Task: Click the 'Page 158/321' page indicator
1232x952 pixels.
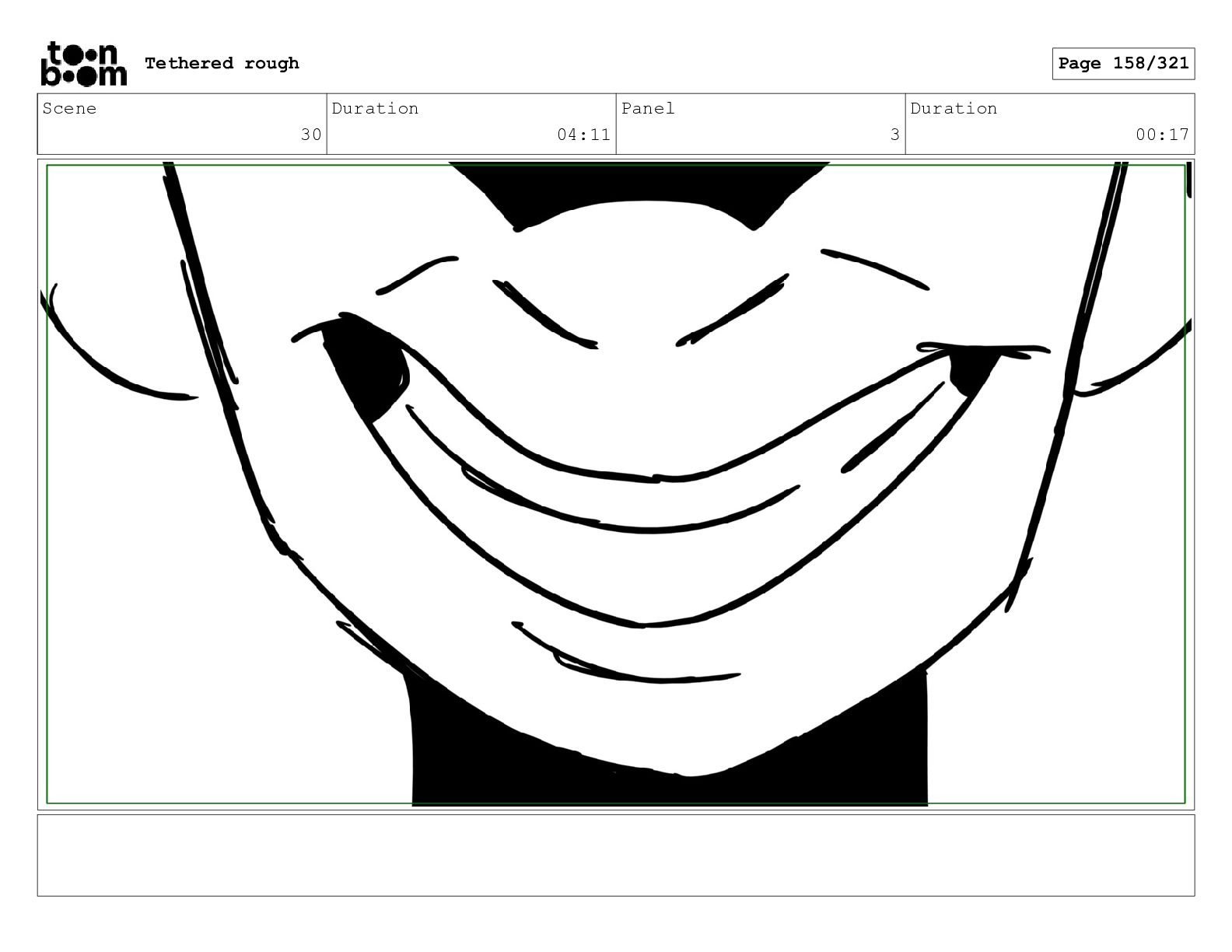Action: [x=1123, y=64]
